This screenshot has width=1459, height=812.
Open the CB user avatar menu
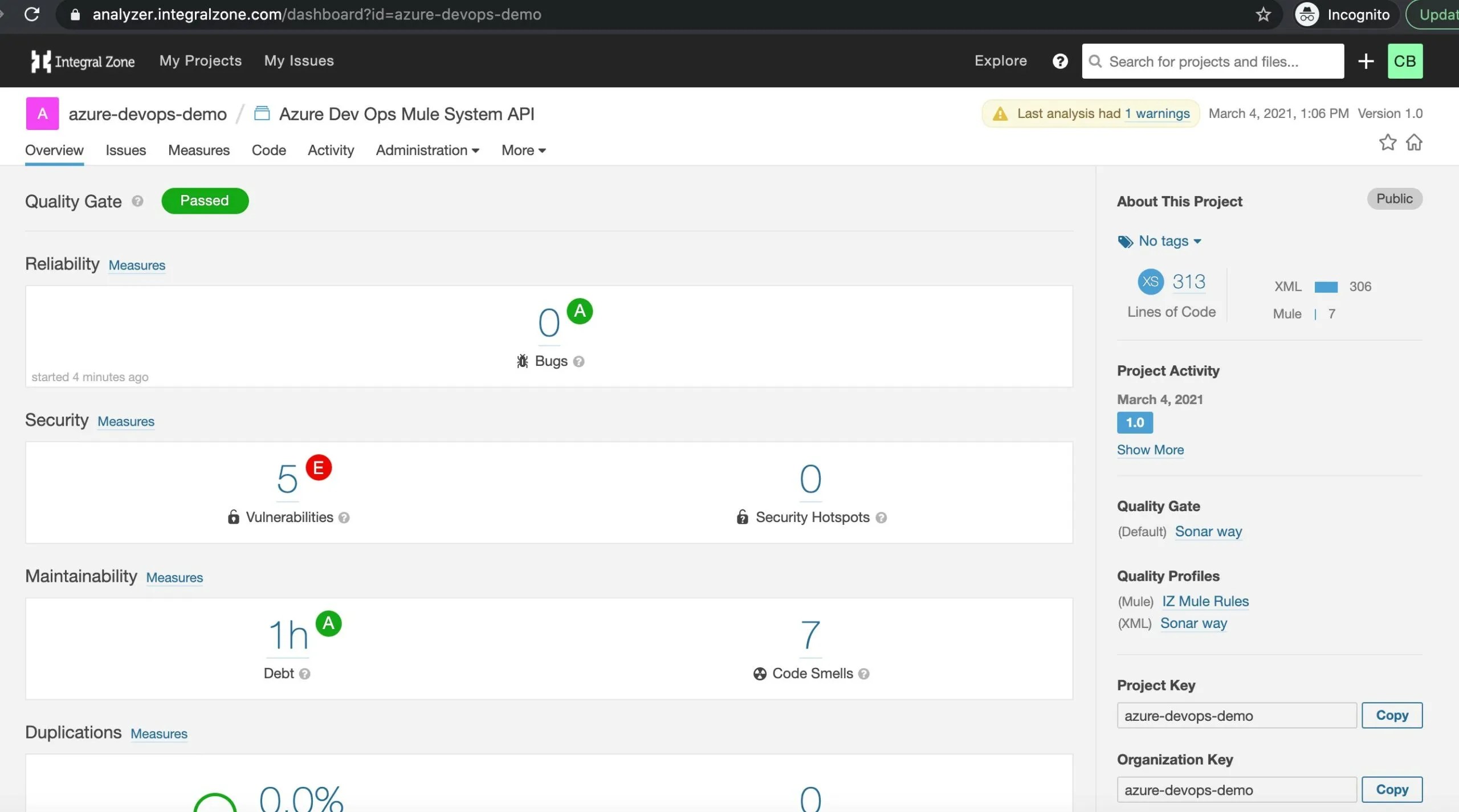[x=1404, y=61]
